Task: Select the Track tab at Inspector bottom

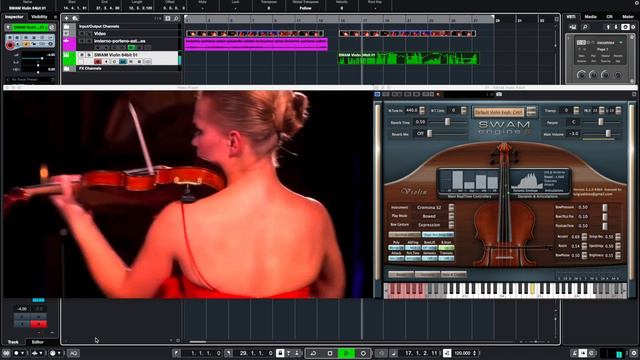Action: [x=13, y=342]
